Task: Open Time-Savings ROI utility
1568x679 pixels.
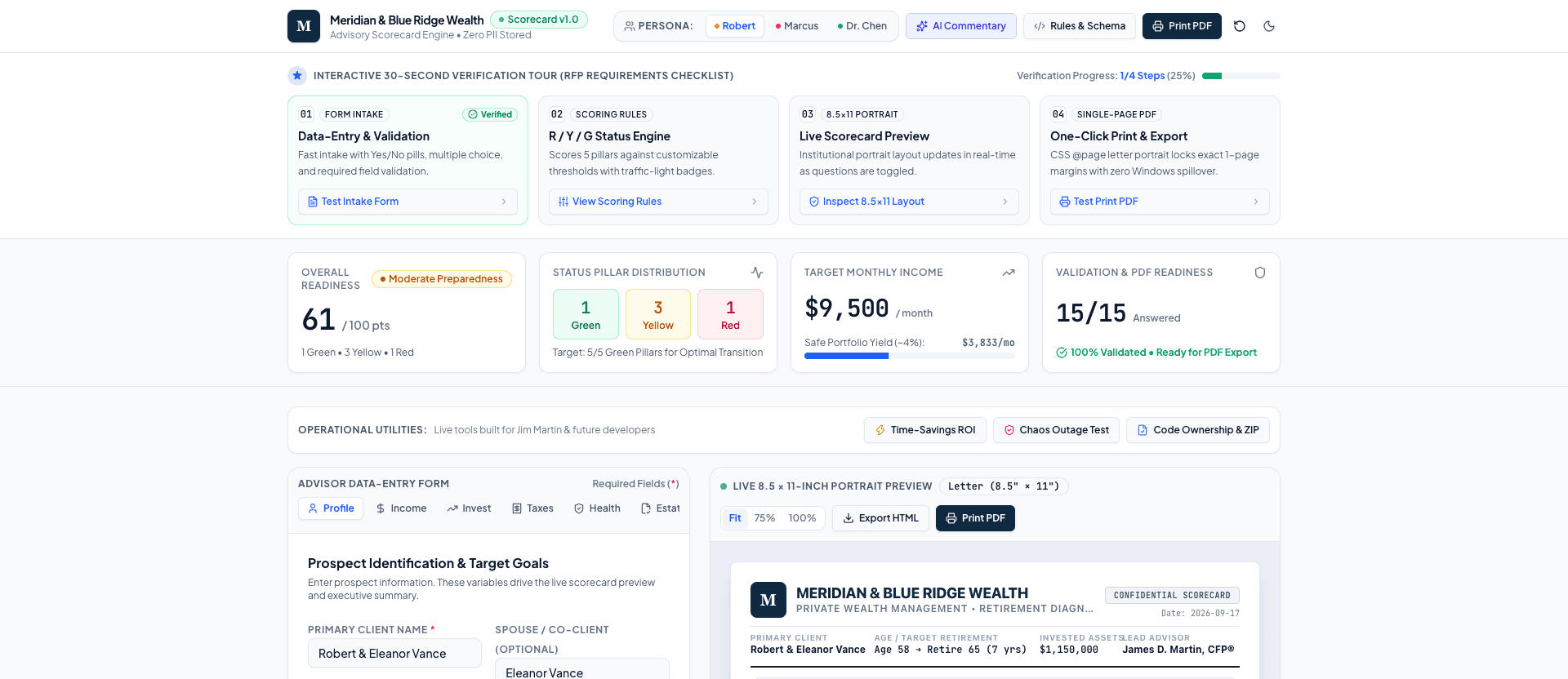Action: coord(925,430)
